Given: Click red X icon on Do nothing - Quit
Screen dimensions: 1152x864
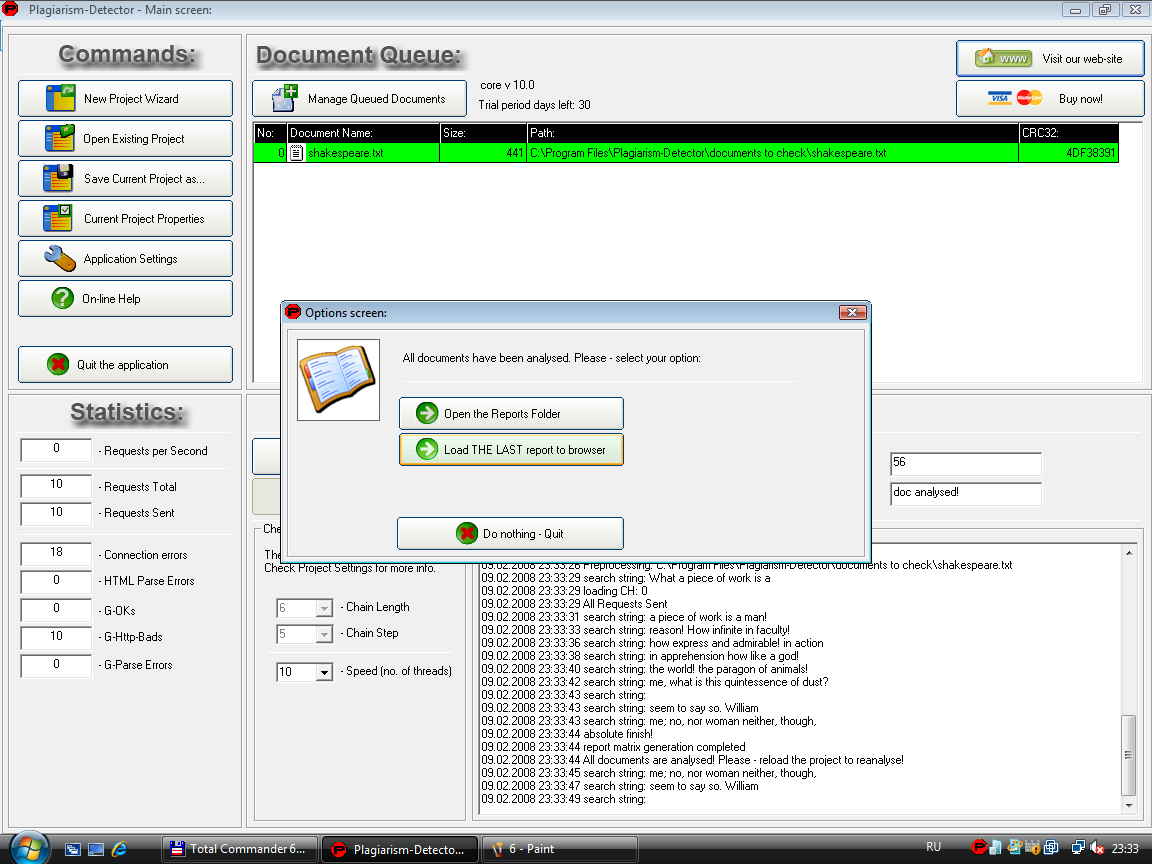Looking at the screenshot, I should (467, 533).
